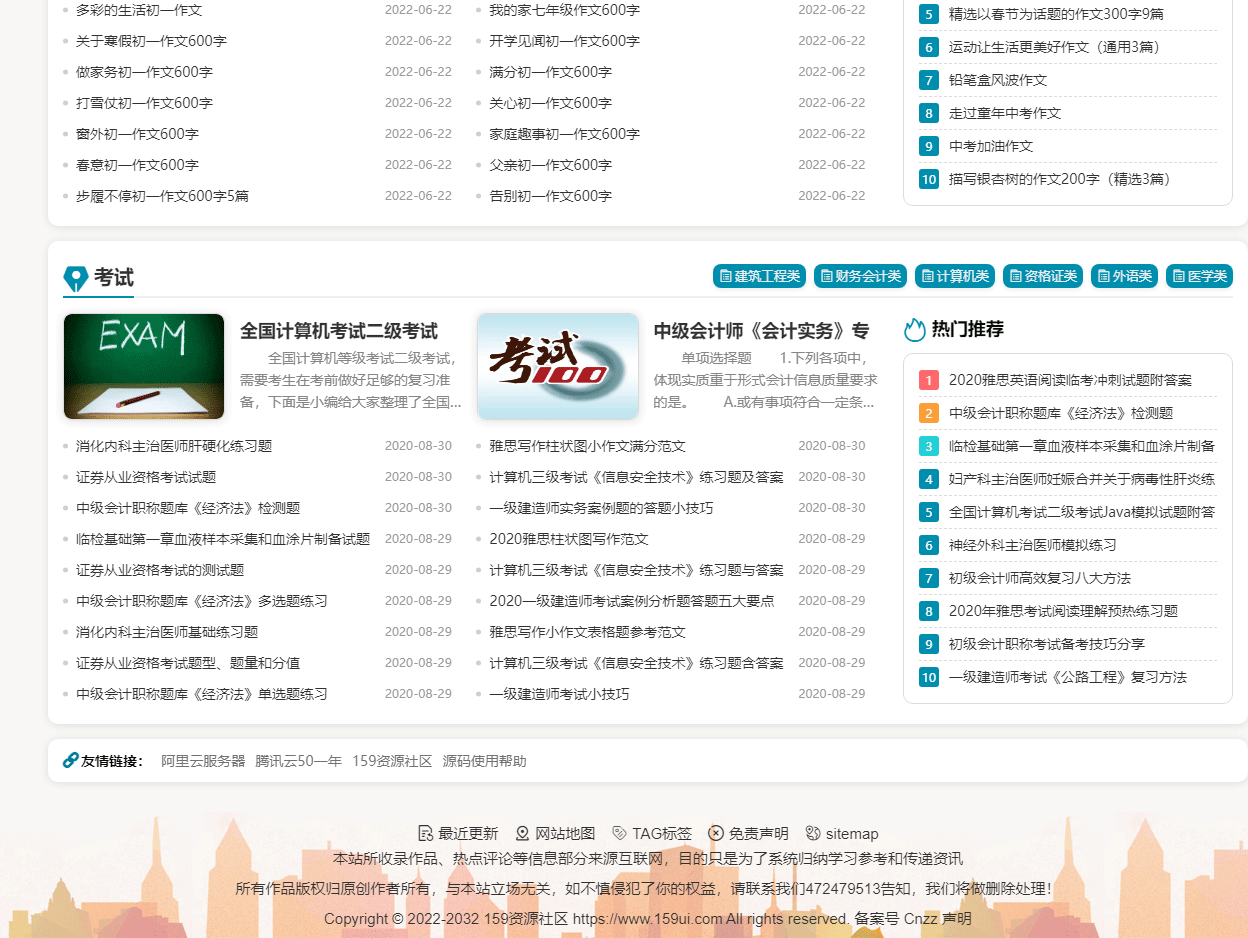
Task: Click the cross-circle icon beside 免责声明
Action: 716,833
